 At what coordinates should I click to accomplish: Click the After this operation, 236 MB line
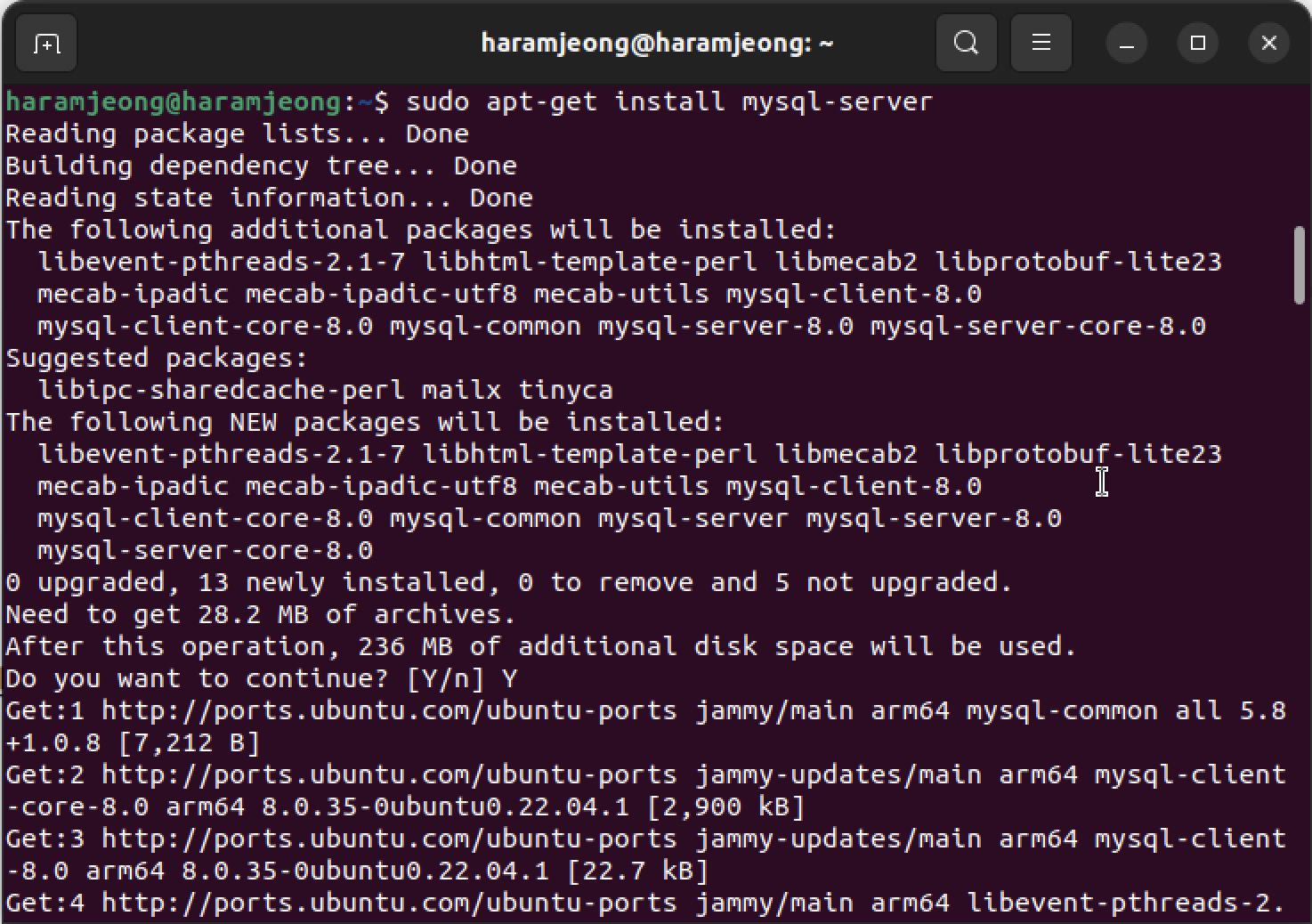click(541, 646)
